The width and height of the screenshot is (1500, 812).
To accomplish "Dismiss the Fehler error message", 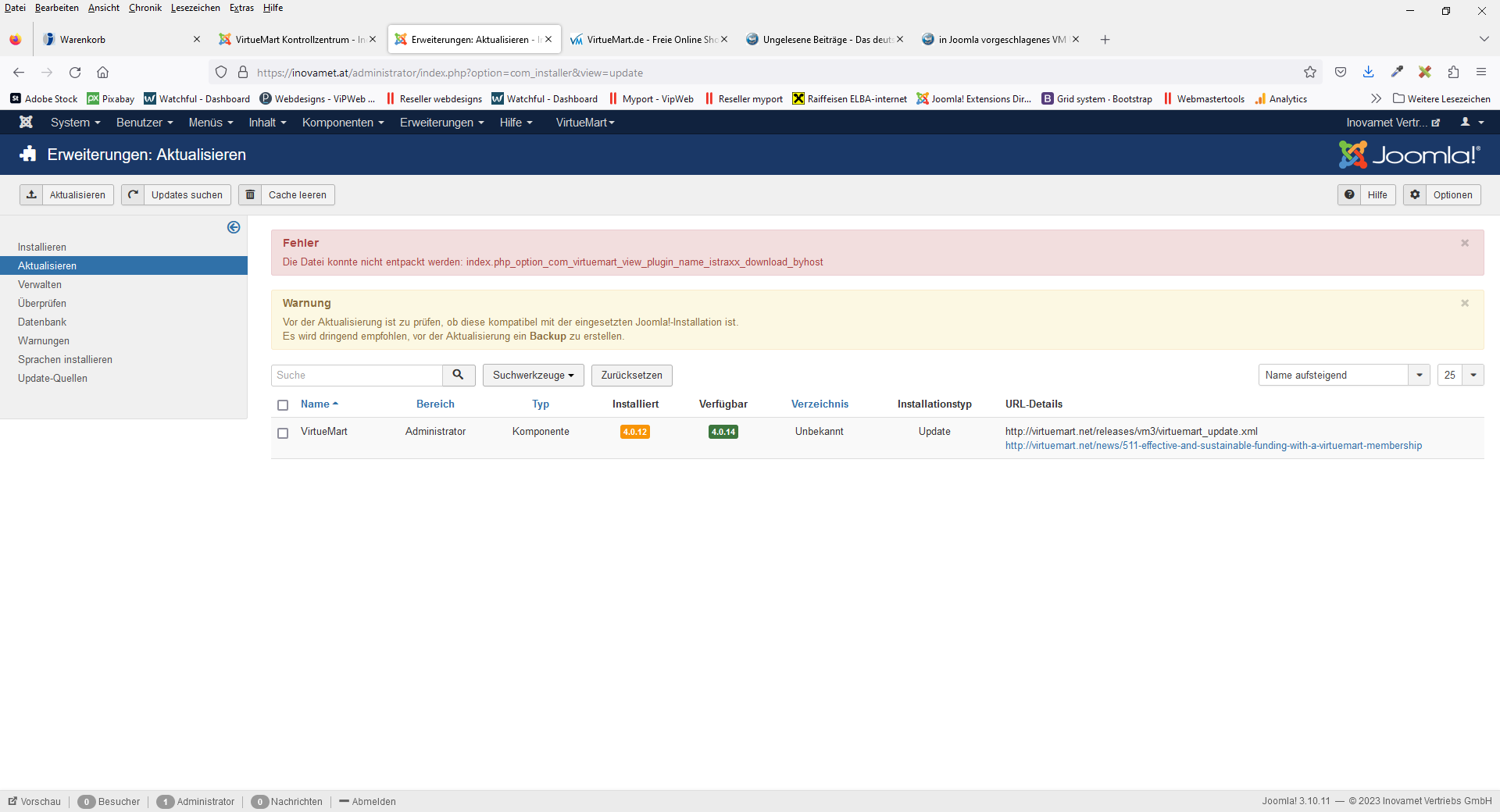I will (1465, 244).
